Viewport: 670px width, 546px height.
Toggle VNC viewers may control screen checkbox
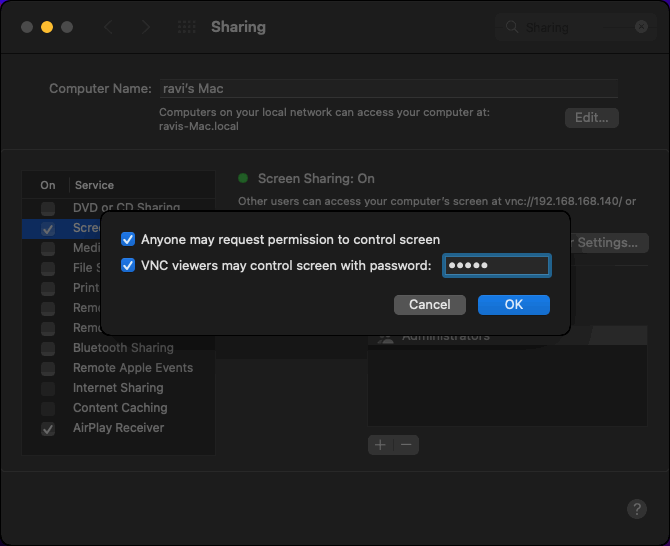click(x=128, y=265)
